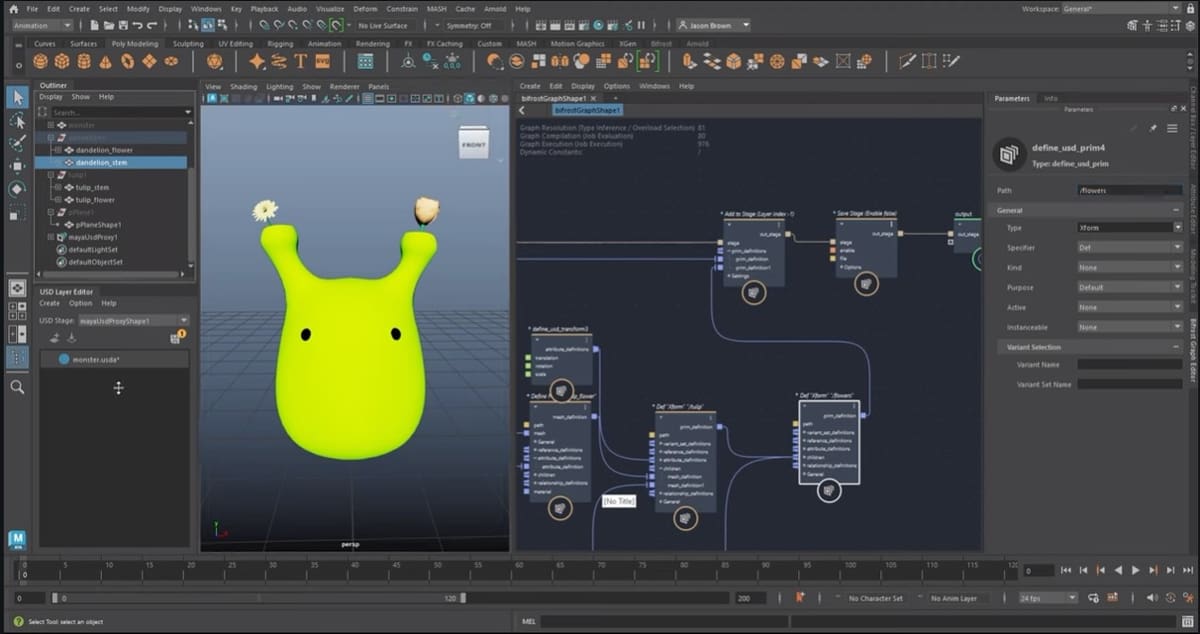This screenshot has height=634, width=1200.
Task: Open the Purpose dropdown showing Default
Action: (1129, 288)
